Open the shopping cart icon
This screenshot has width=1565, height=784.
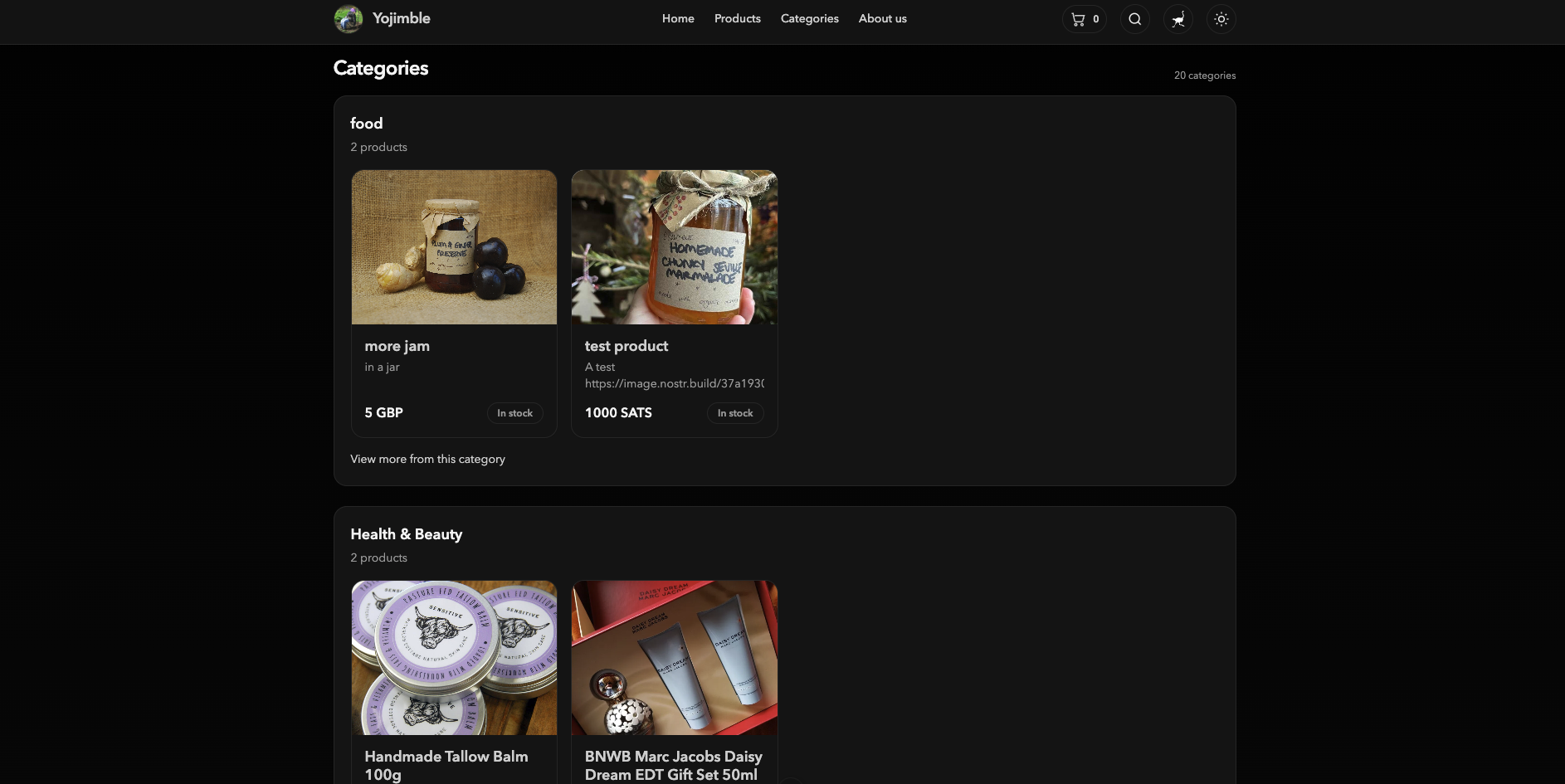tap(1084, 19)
